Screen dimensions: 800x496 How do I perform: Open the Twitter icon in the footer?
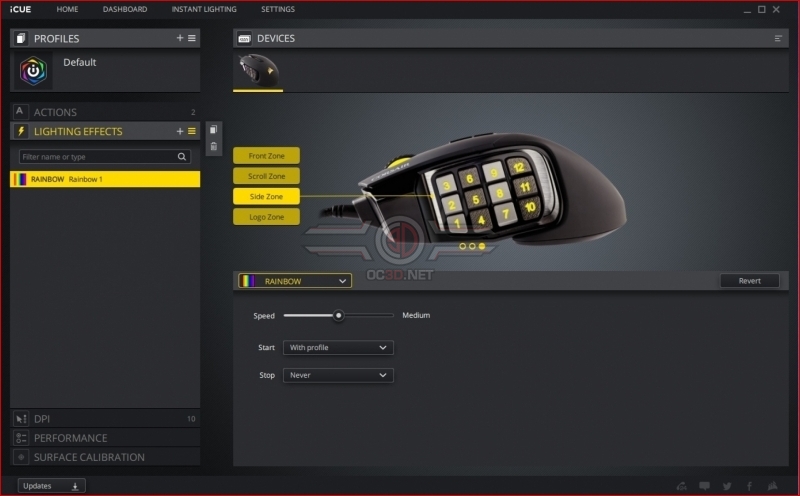click(727, 486)
